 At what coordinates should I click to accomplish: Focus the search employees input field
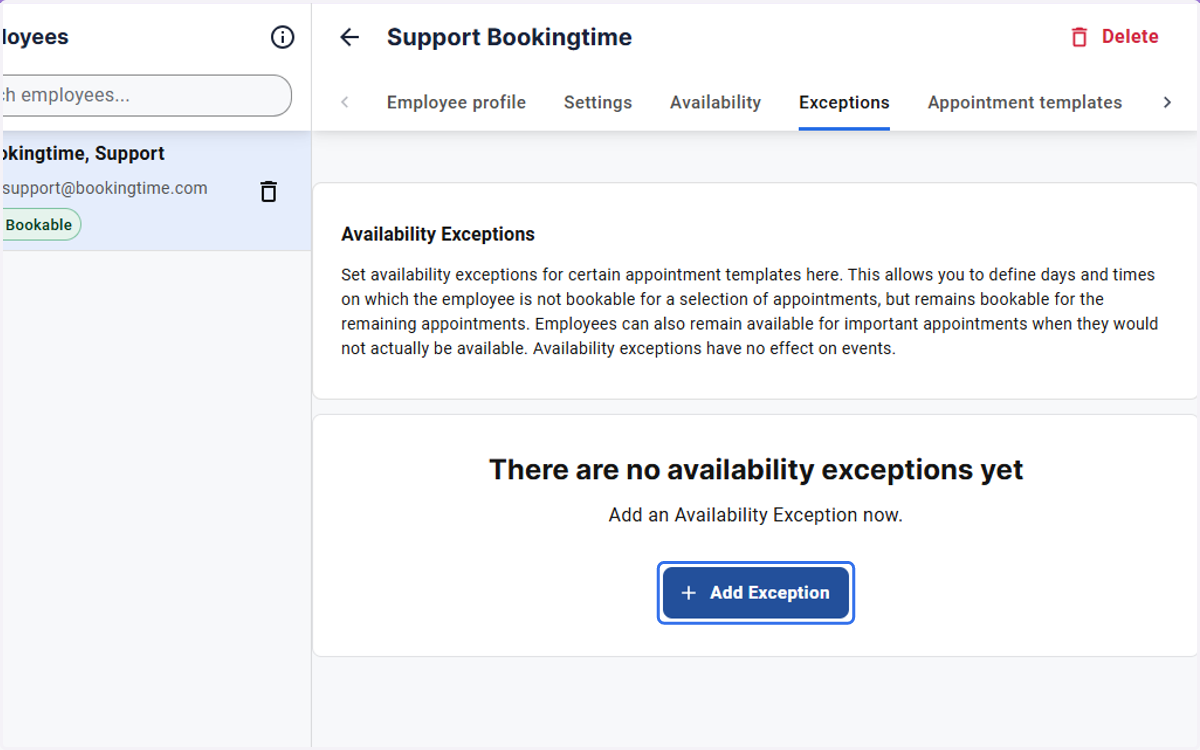tap(146, 96)
